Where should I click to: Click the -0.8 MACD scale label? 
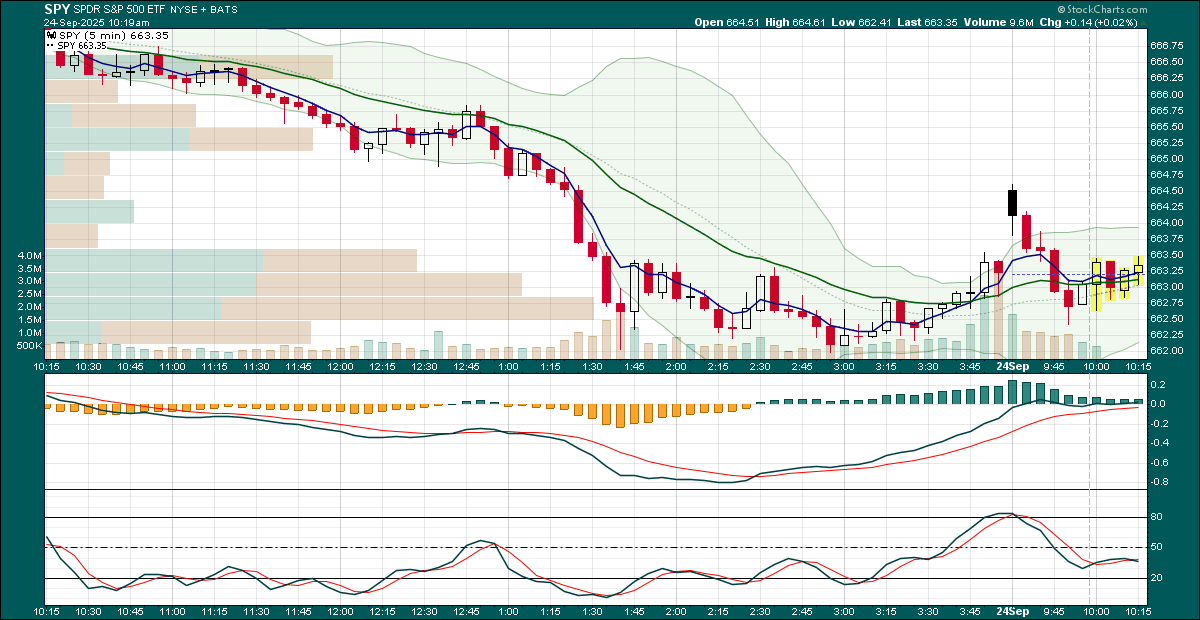1158,482
